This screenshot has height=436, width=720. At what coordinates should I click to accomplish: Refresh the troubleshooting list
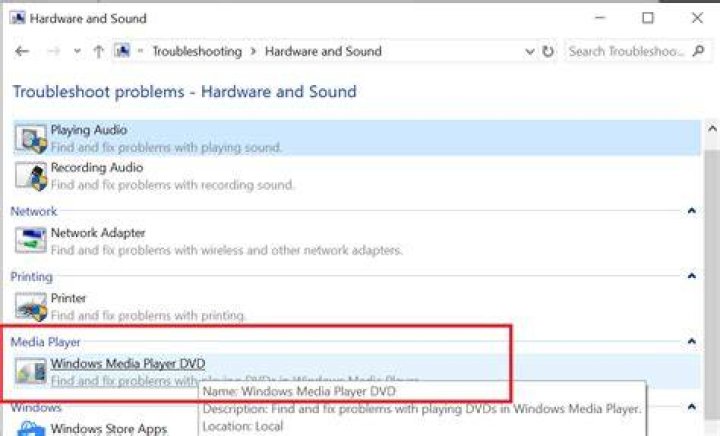pyautogui.click(x=548, y=51)
